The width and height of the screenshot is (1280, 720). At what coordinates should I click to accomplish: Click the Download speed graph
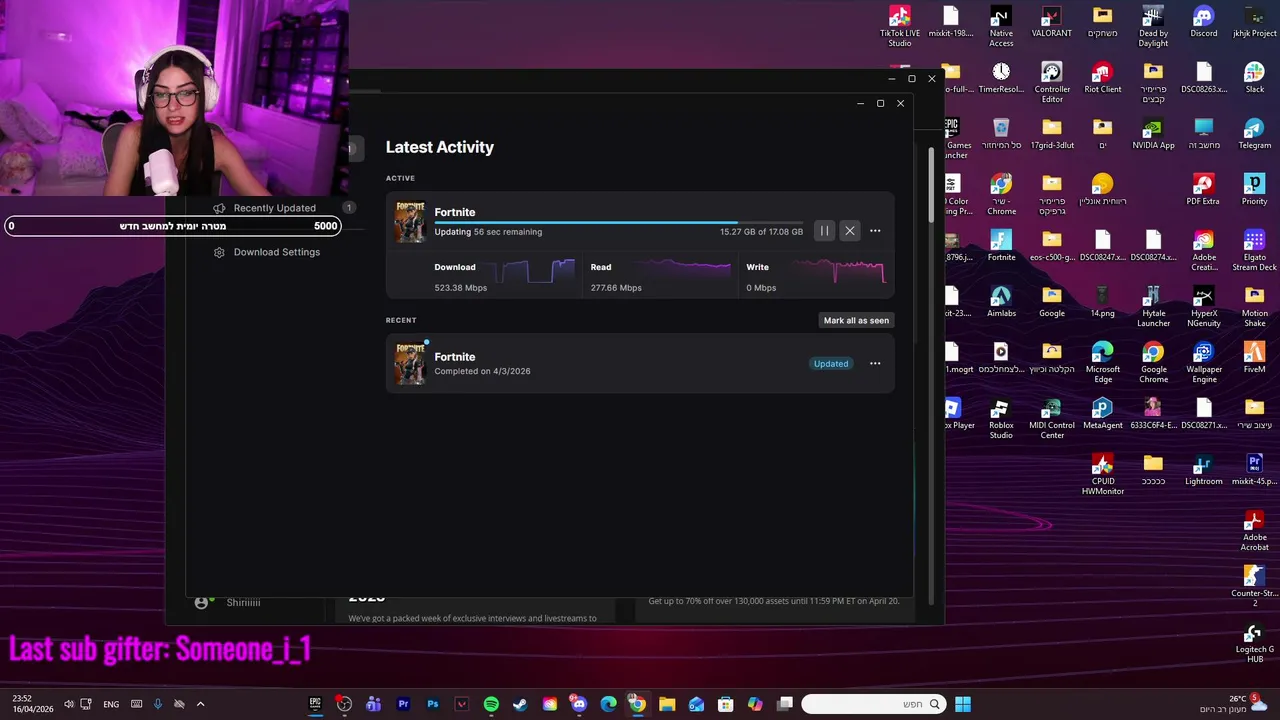click(x=538, y=270)
